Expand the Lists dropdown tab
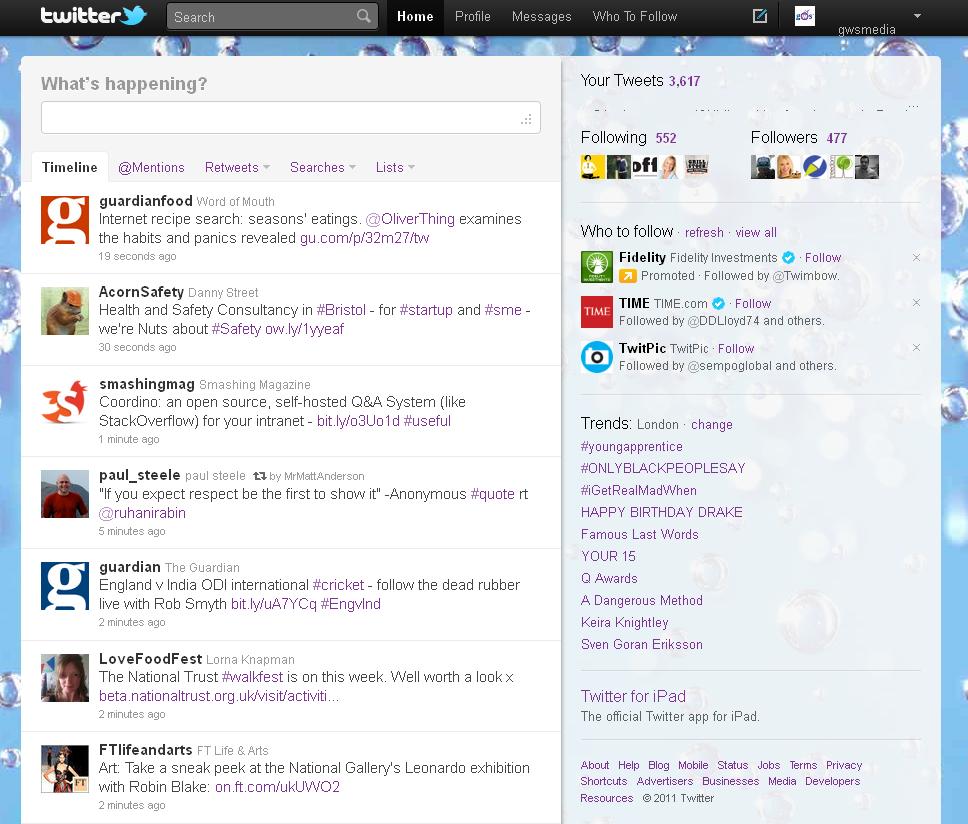 pyautogui.click(x=395, y=167)
